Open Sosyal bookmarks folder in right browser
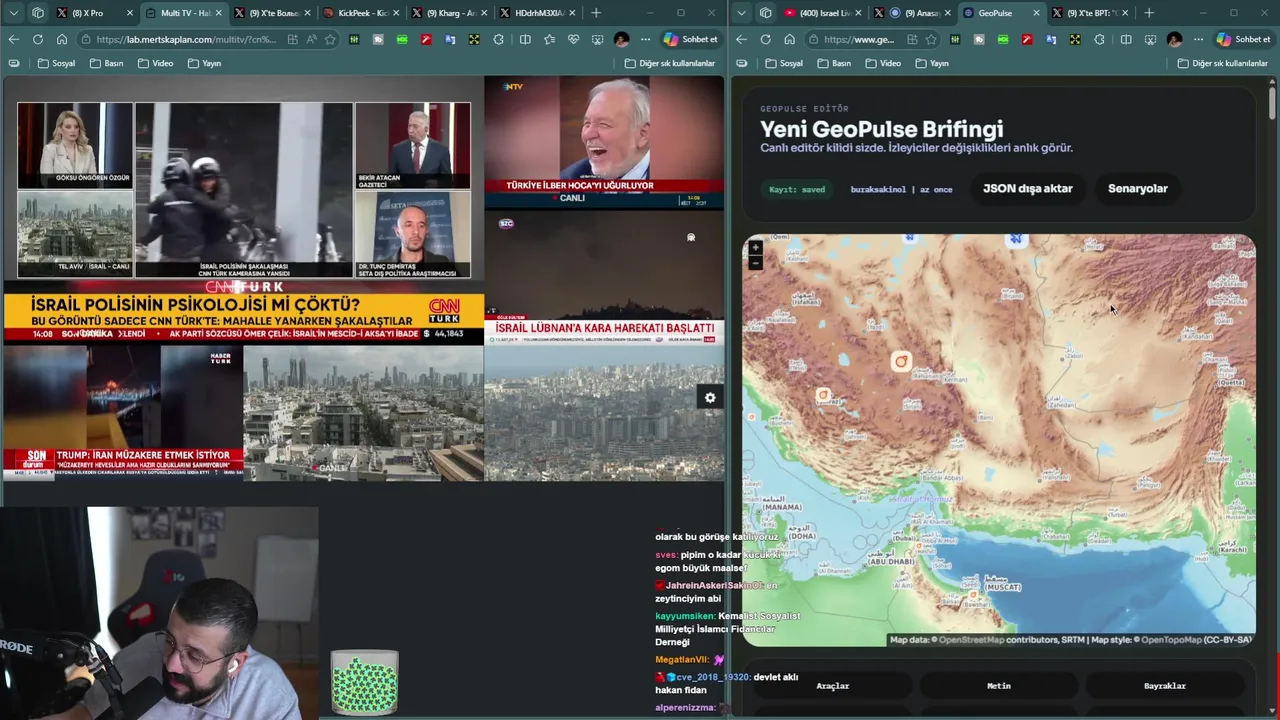 [x=784, y=63]
